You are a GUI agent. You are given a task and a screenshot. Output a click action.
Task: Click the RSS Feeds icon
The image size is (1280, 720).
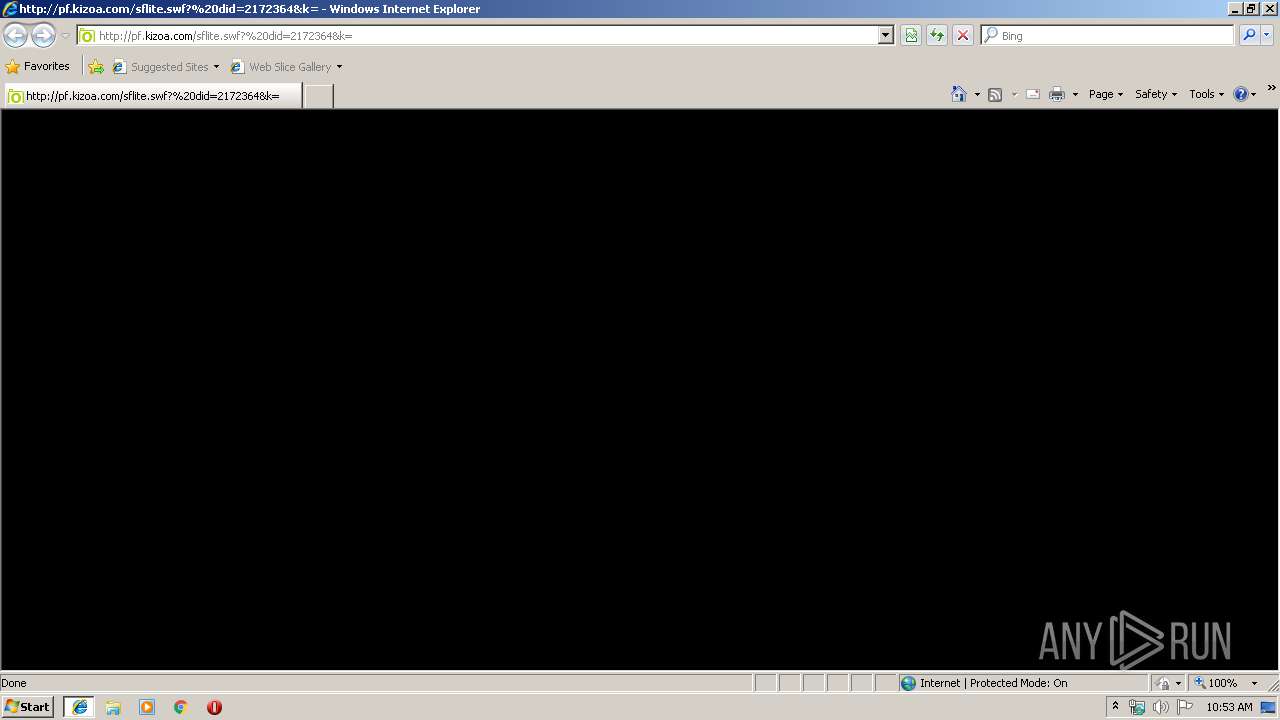coord(995,94)
